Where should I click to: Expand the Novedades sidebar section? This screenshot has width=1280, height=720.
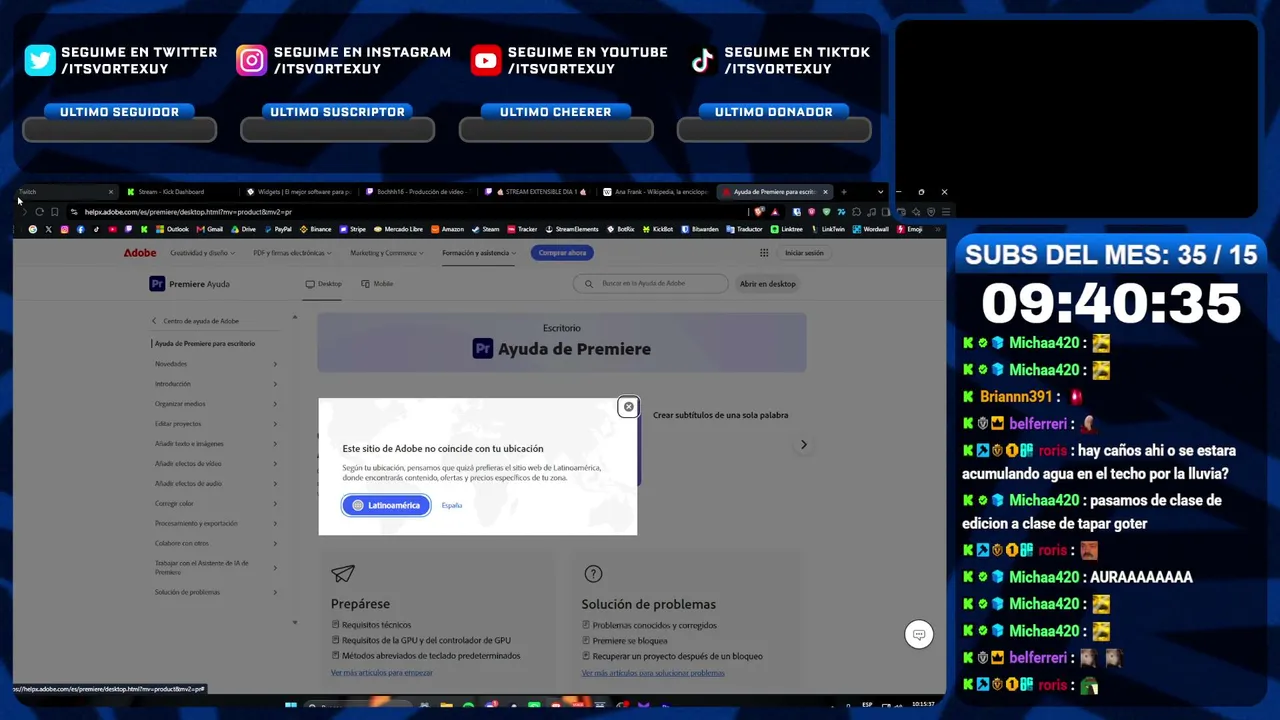216,364
